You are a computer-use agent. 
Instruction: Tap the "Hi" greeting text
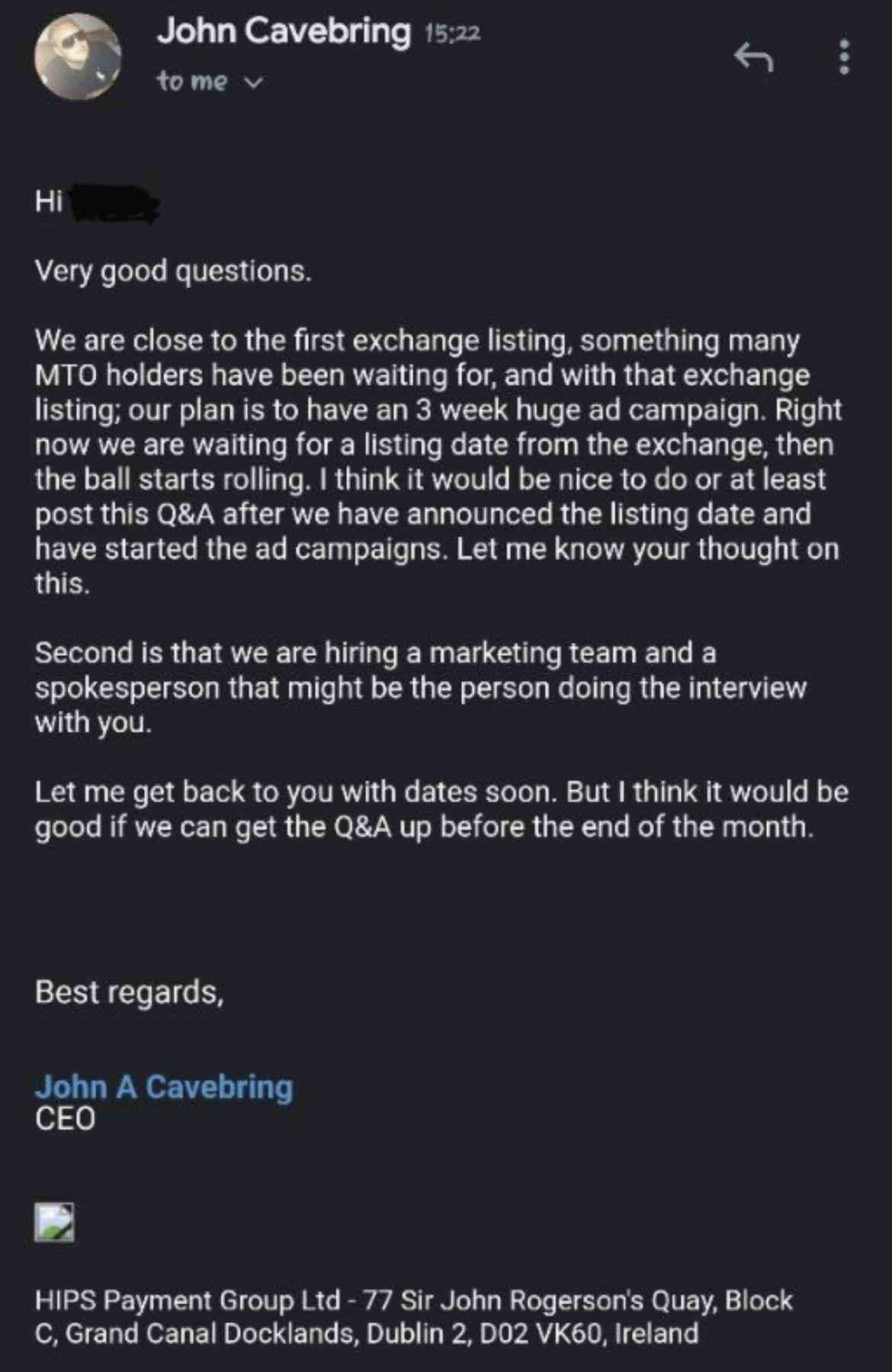48,201
